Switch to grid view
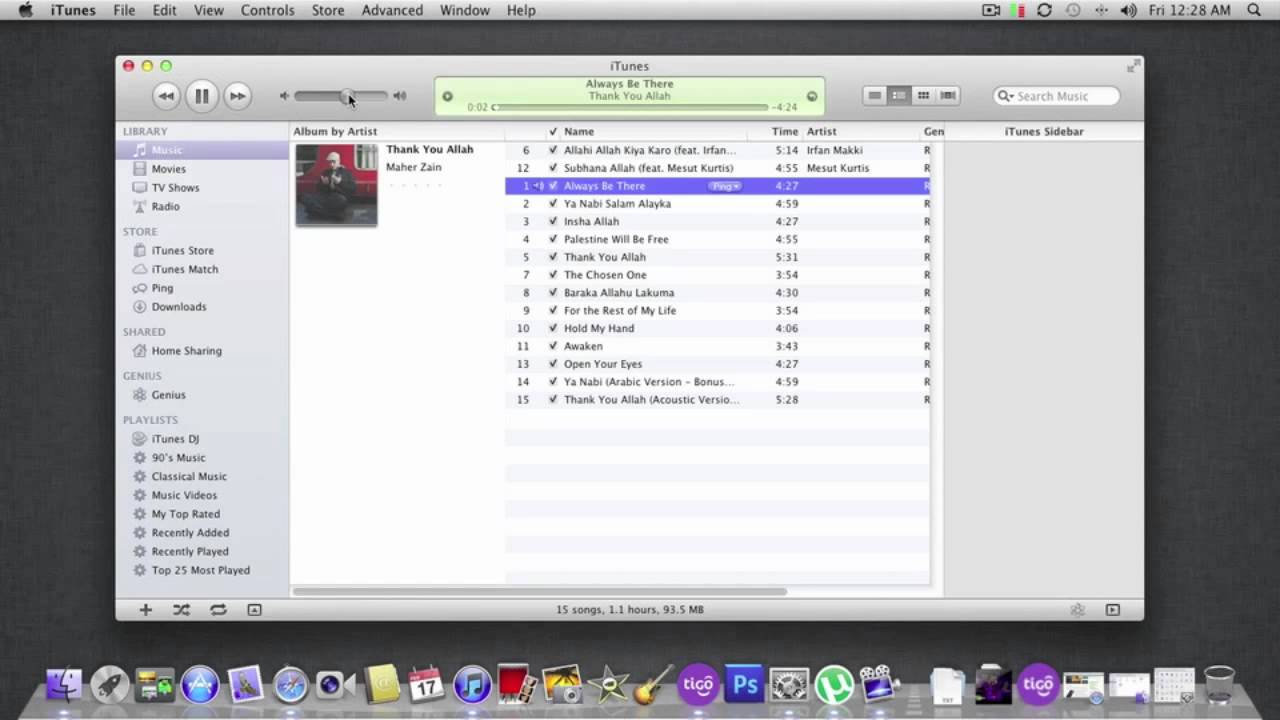The image size is (1280, 720). [923, 96]
